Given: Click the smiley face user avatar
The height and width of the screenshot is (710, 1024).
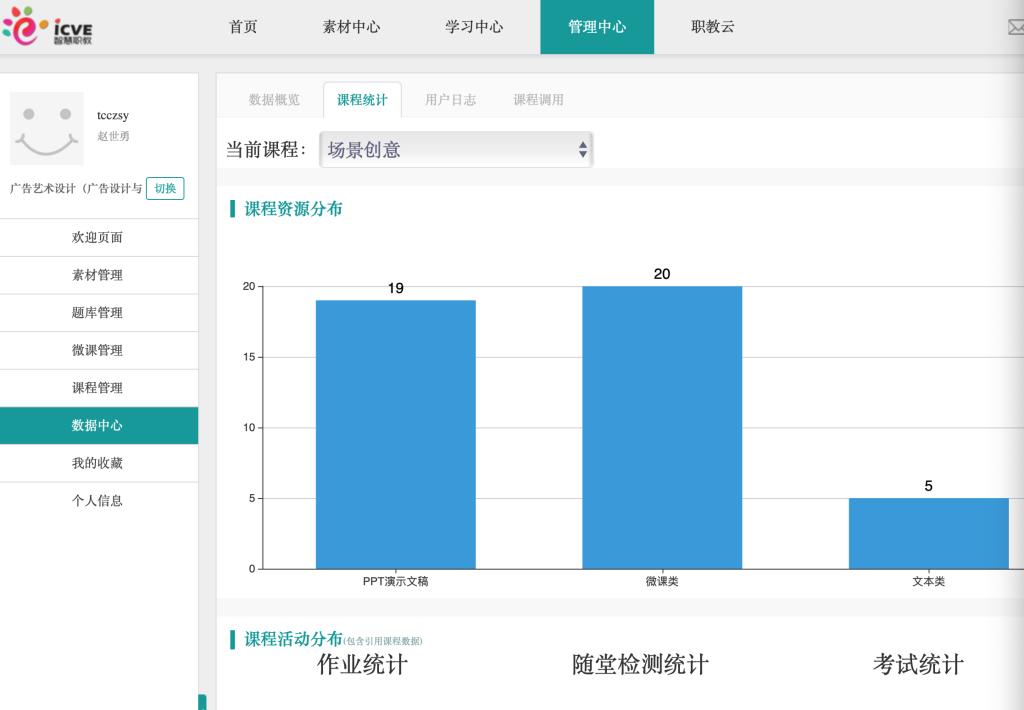Looking at the screenshot, I should click(47, 128).
